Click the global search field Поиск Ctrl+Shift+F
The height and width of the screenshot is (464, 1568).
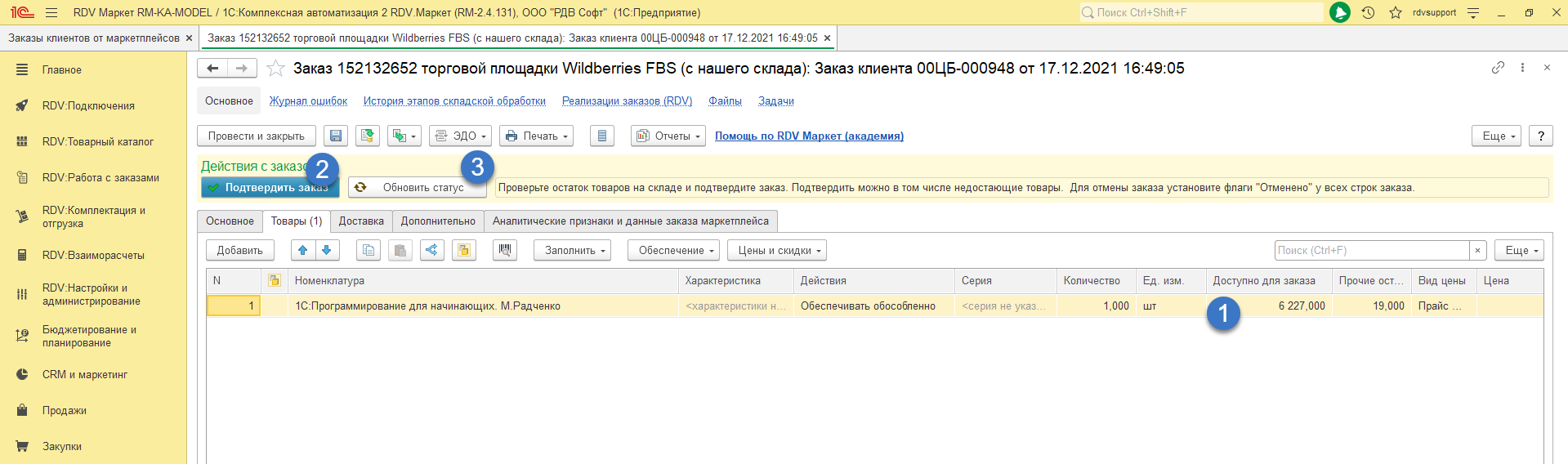[x=1201, y=12]
